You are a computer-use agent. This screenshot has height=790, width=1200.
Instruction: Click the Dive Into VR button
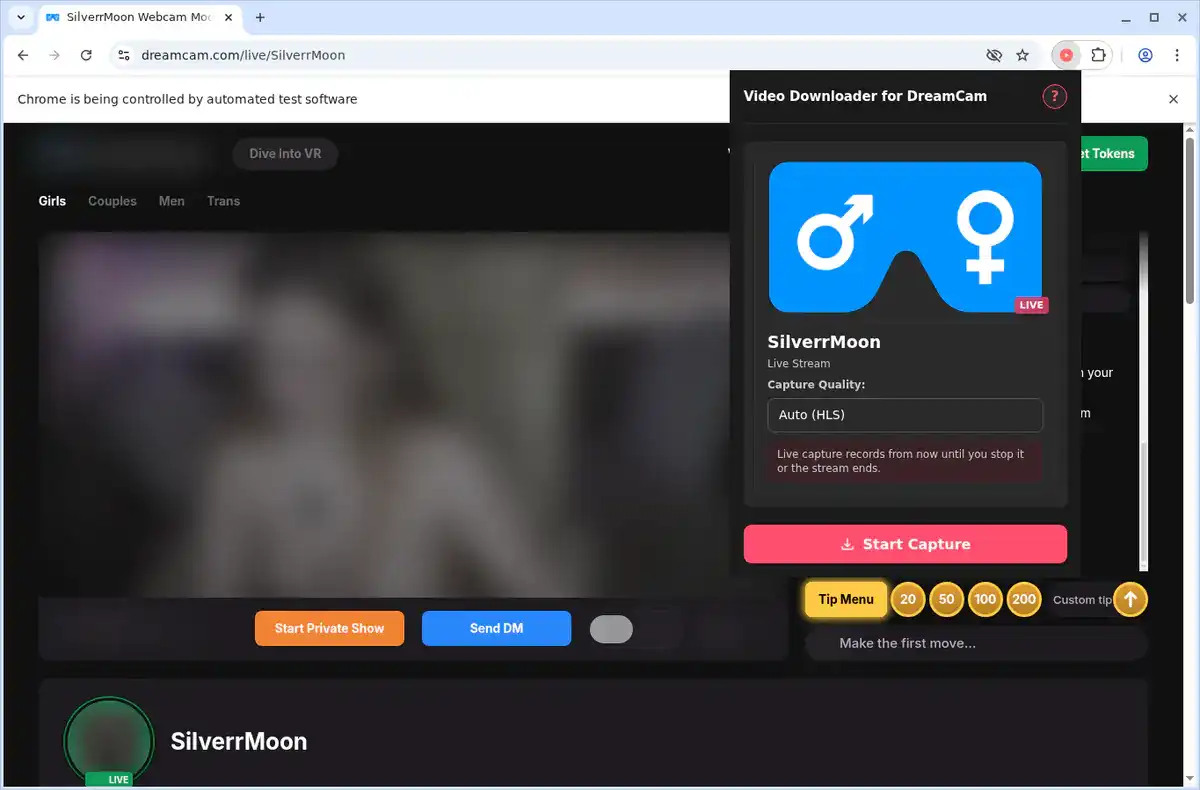click(x=285, y=154)
